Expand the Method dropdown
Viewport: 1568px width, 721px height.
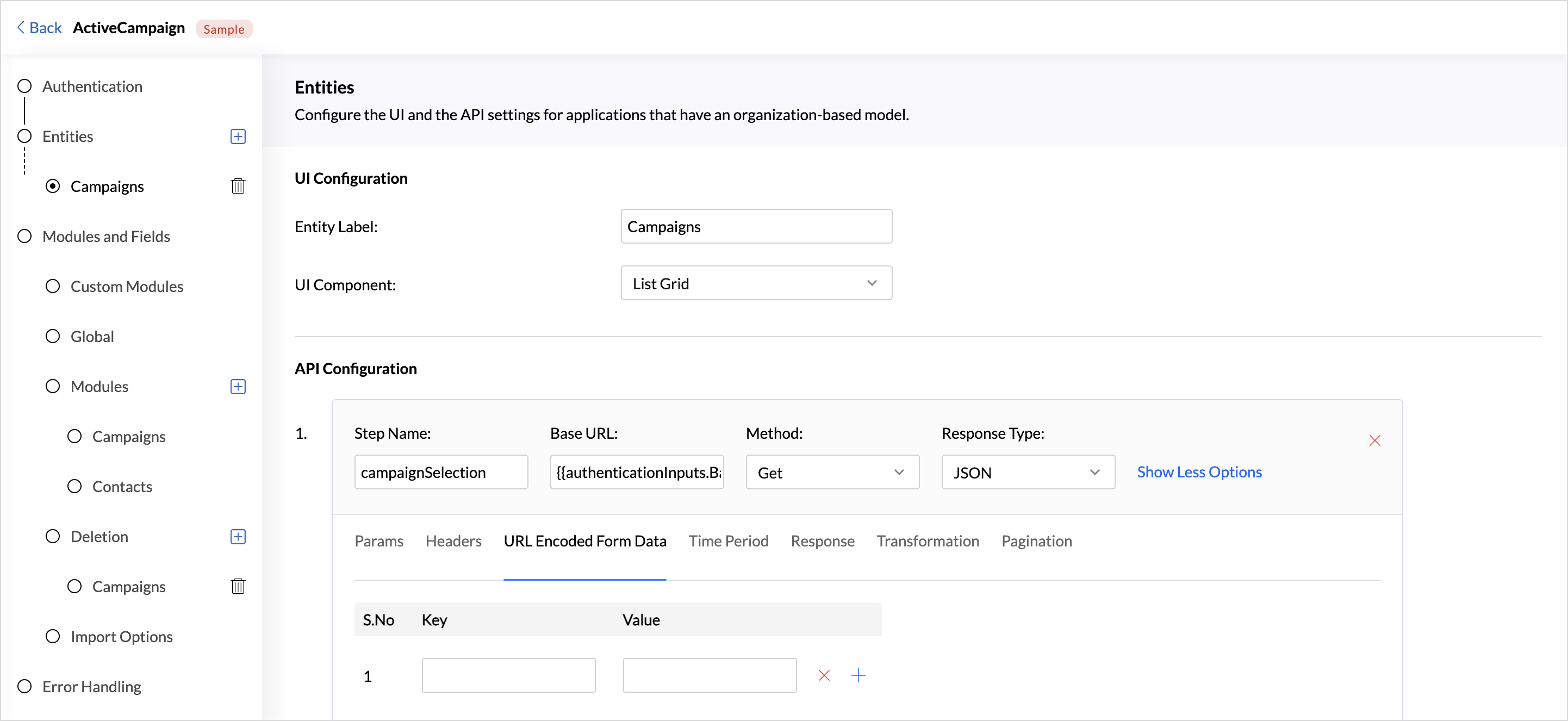pyautogui.click(x=832, y=473)
